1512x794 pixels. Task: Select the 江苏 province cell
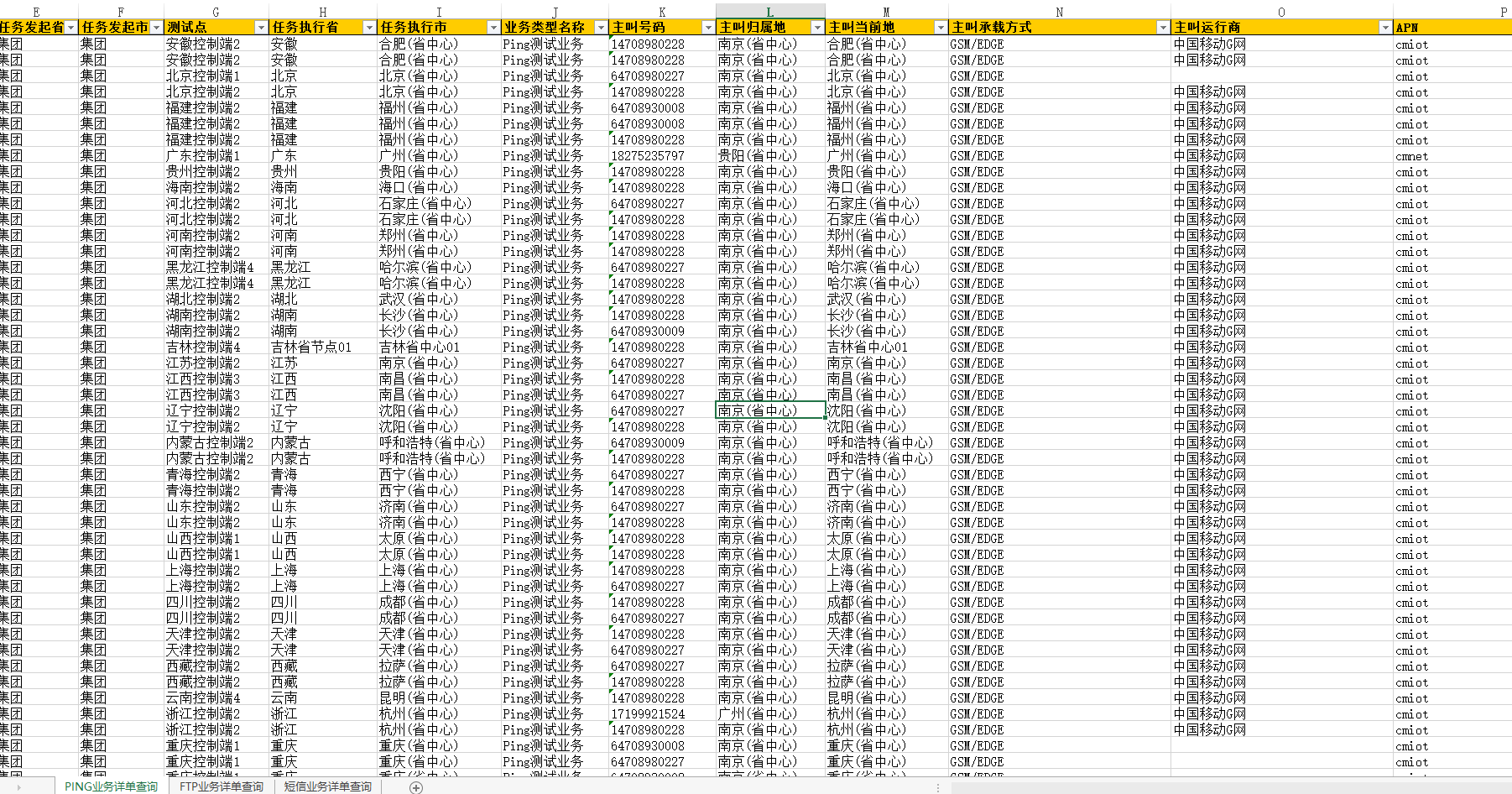[x=322, y=363]
